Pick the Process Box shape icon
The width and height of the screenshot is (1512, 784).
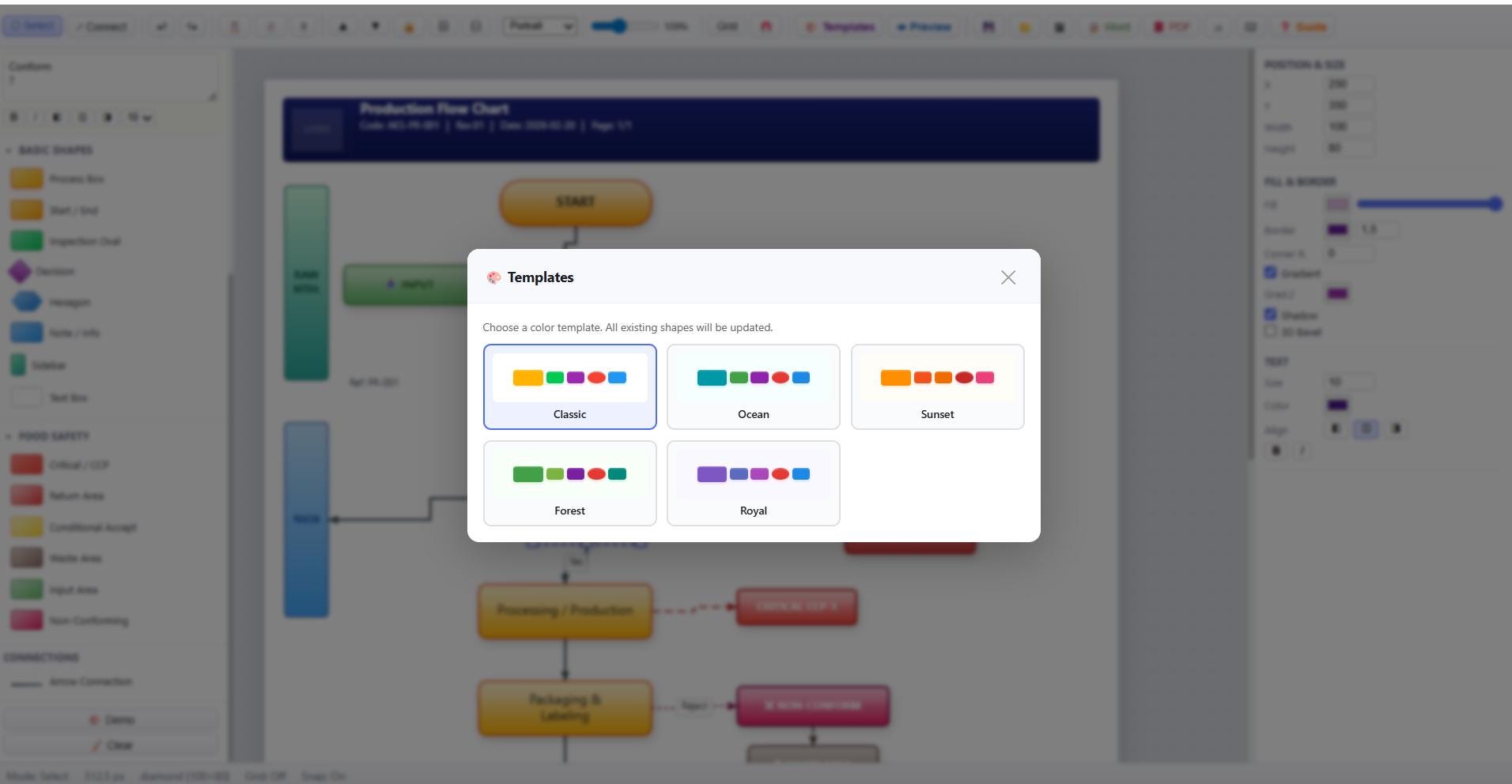point(27,179)
